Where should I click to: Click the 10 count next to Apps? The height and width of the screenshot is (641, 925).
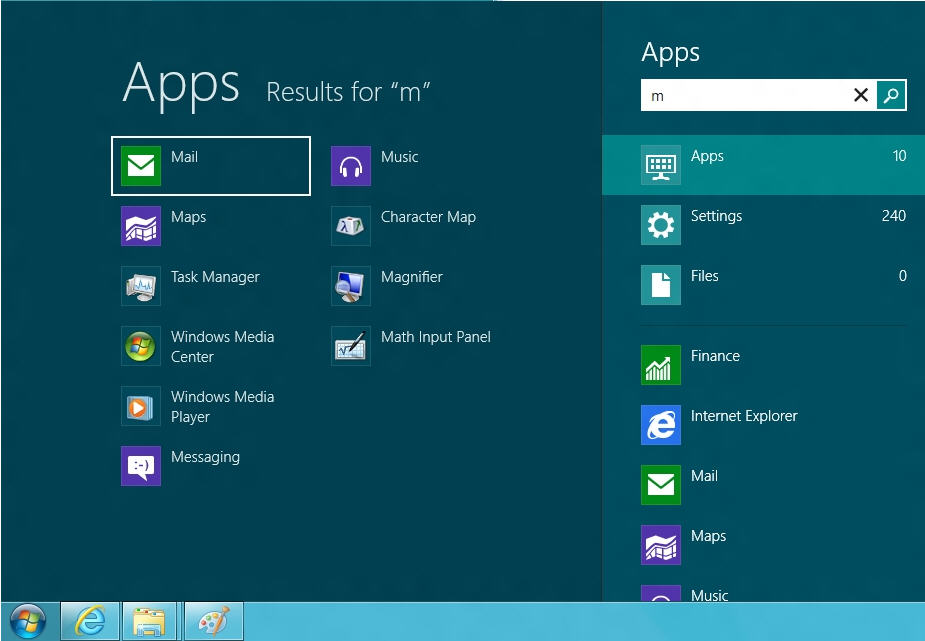[899, 156]
